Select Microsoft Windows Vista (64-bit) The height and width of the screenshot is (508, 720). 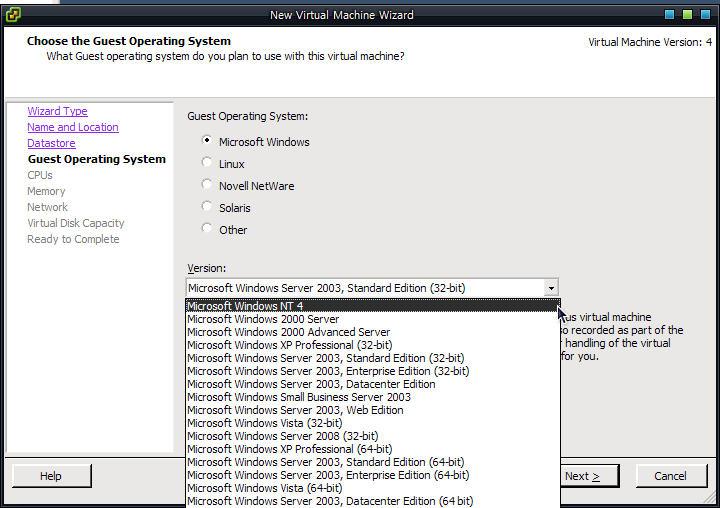coord(373,488)
